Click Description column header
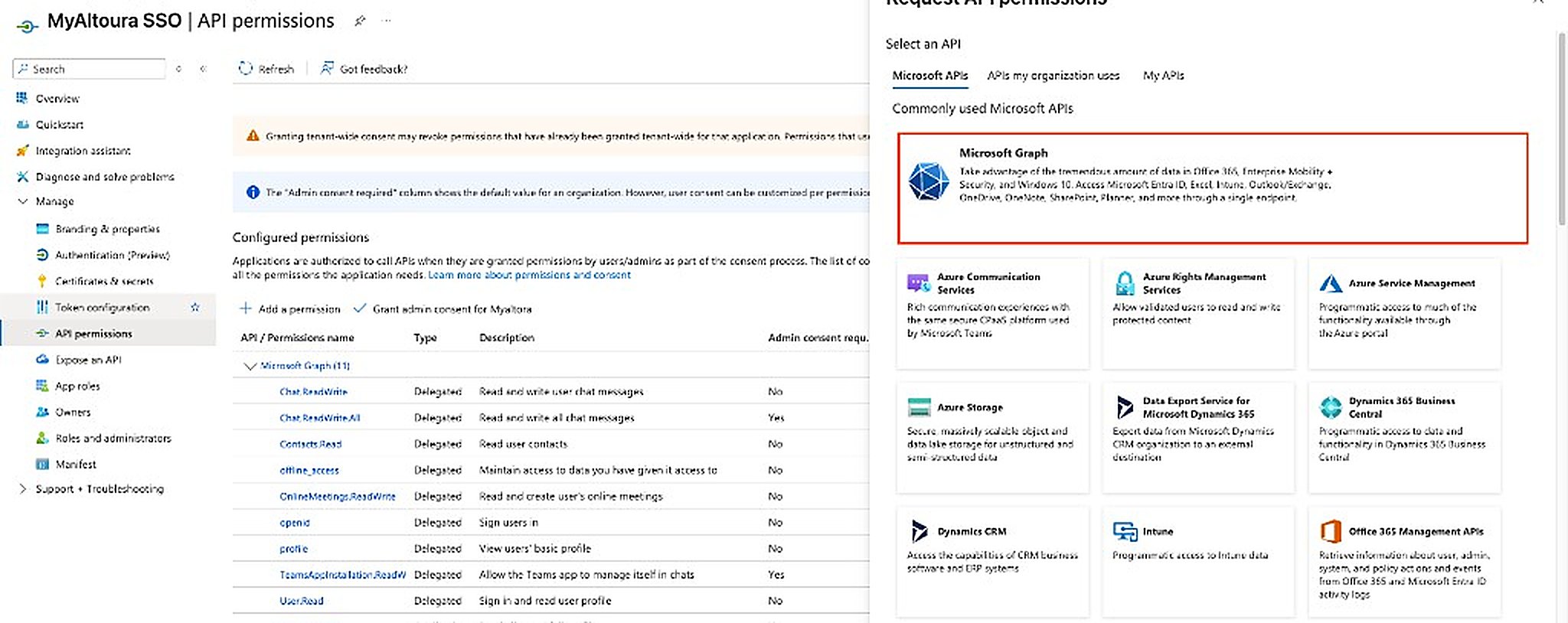 pyautogui.click(x=506, y=338)
